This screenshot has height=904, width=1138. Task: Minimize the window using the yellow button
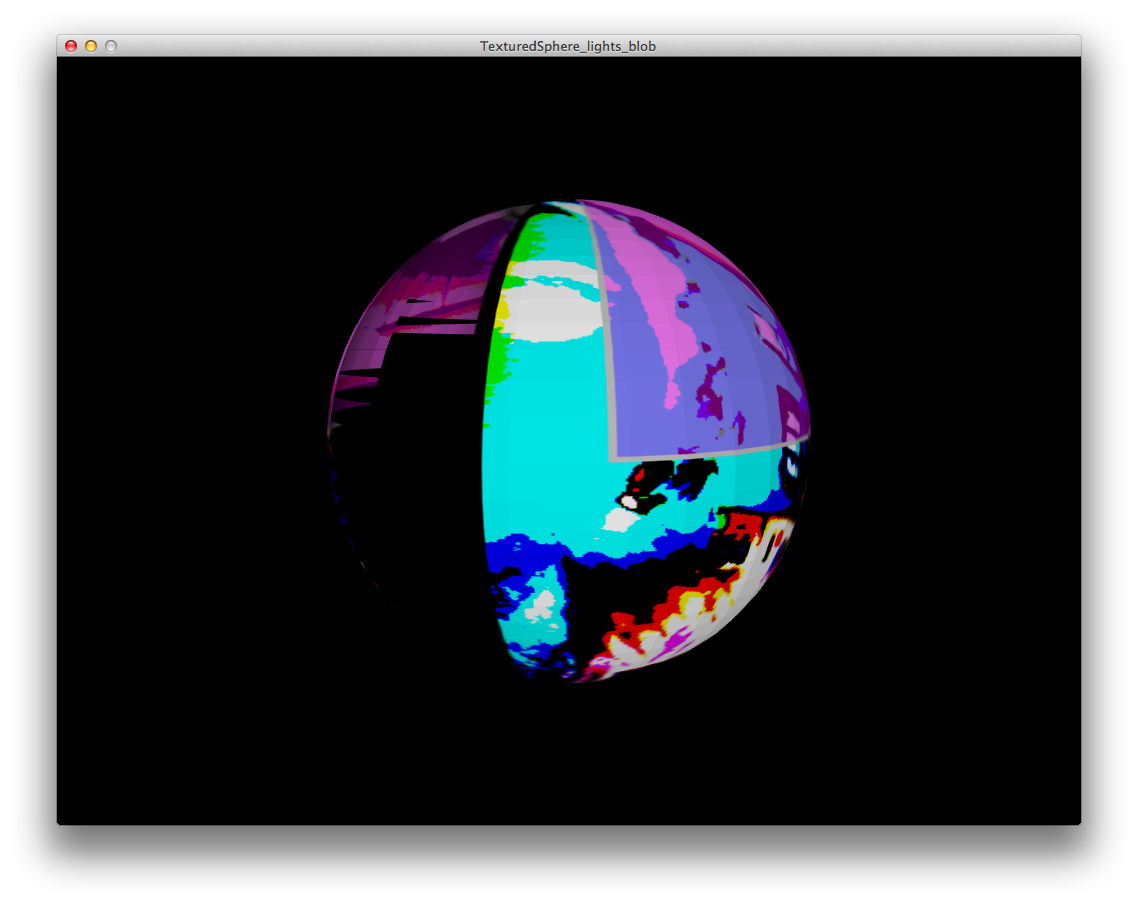[x=91, y=46]
